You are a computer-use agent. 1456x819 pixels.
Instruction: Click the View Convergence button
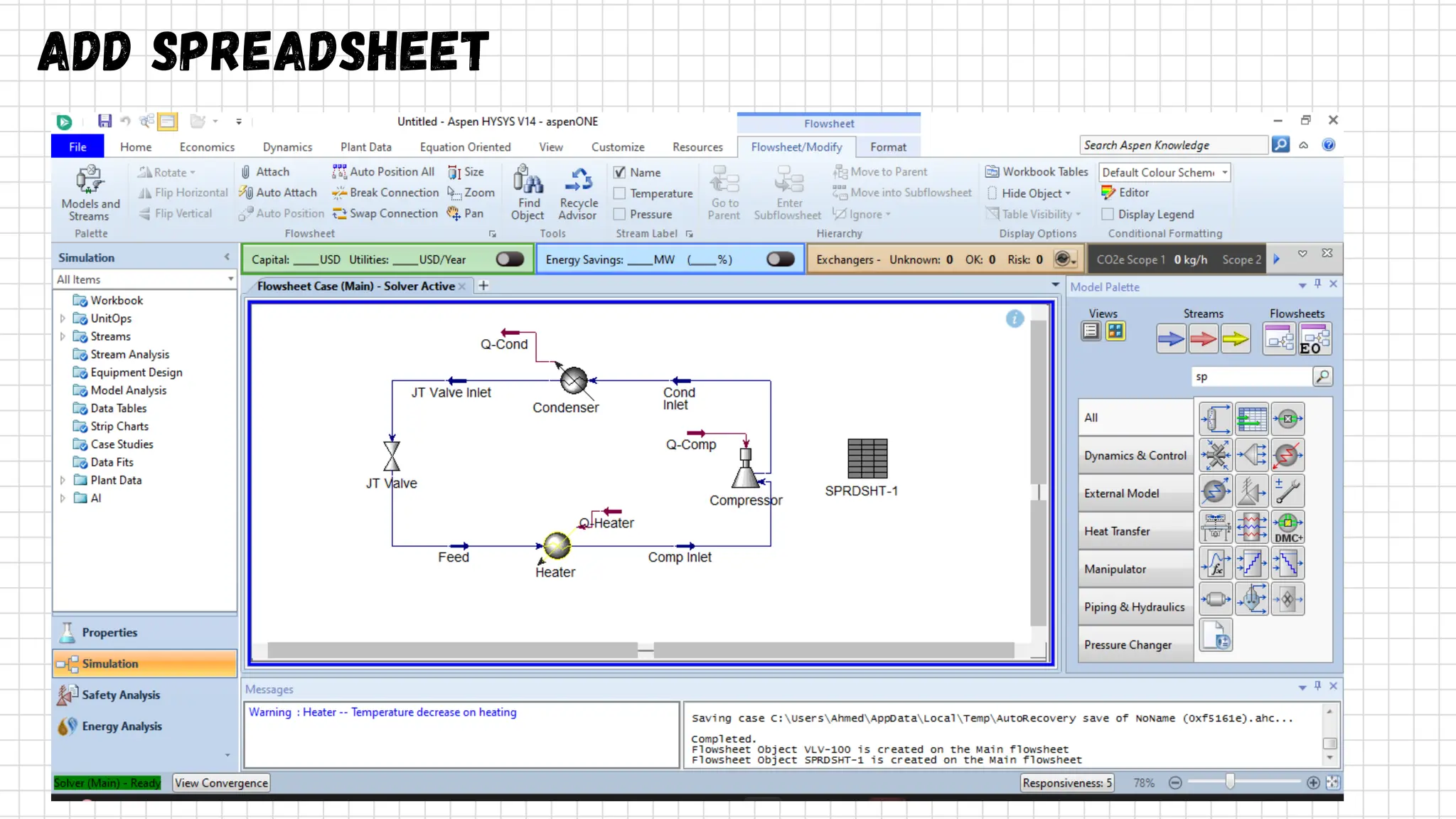click(x=221, y=783)
